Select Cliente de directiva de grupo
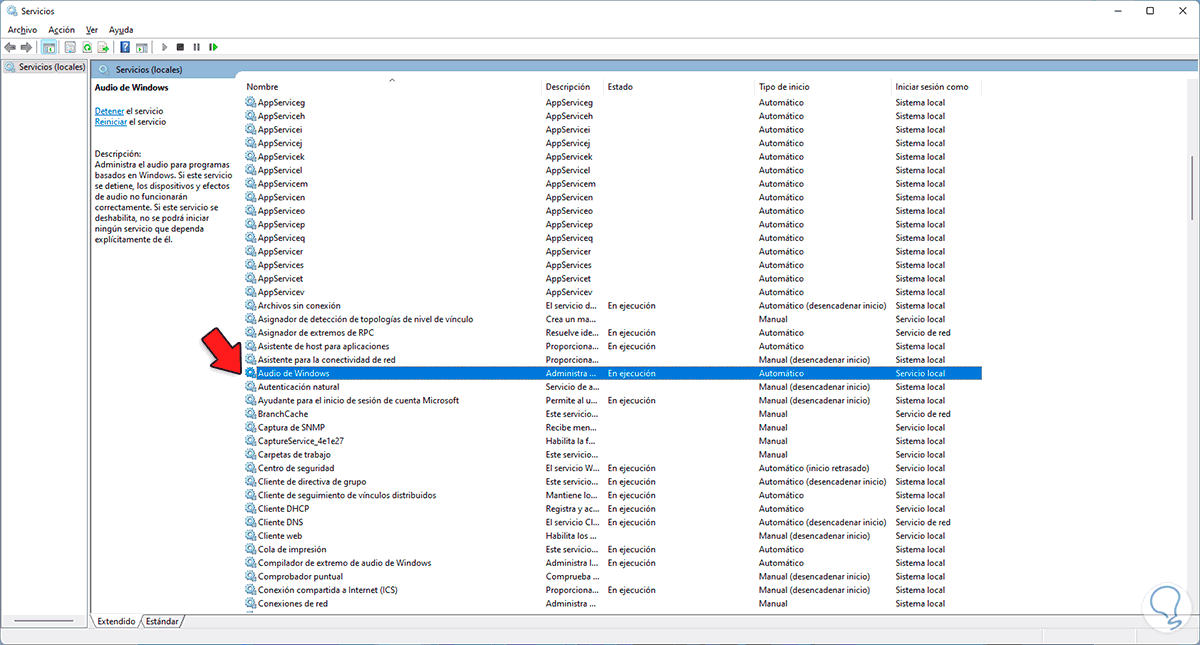 312,481
